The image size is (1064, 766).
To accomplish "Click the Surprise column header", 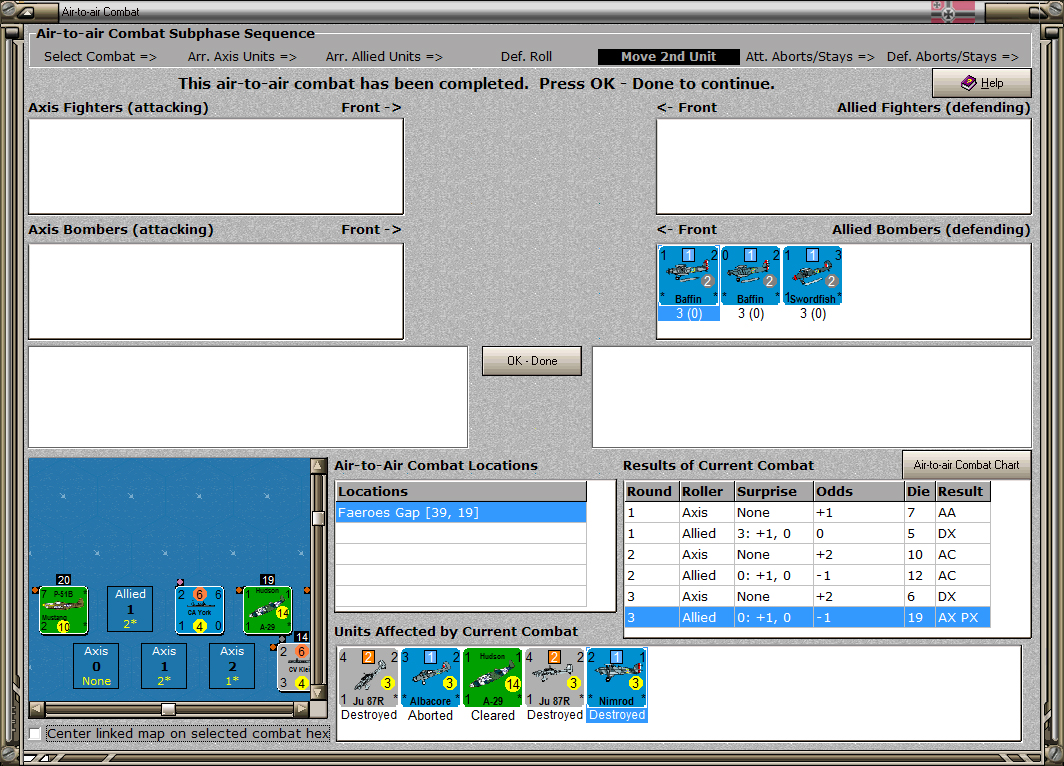I will [x=774, y=491].
